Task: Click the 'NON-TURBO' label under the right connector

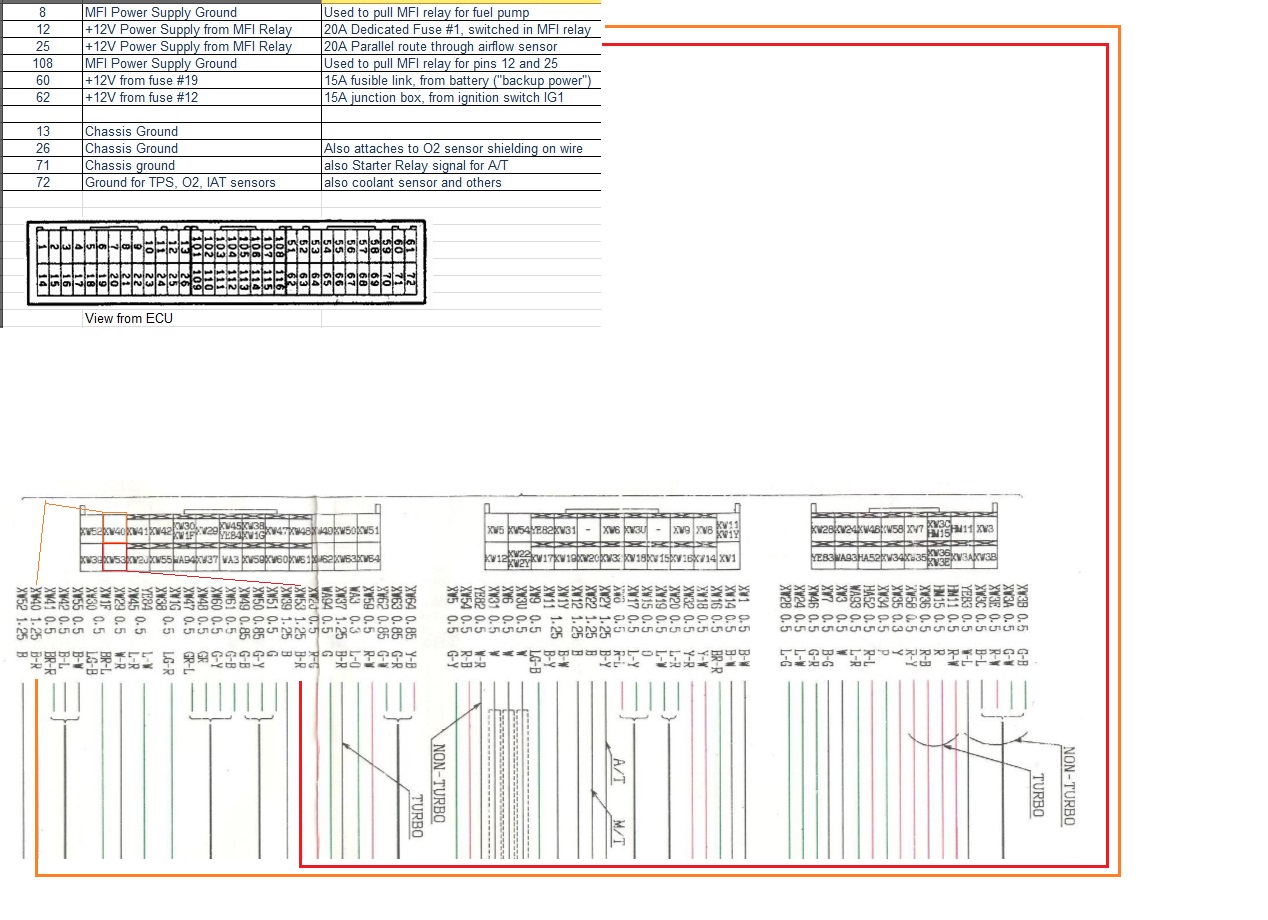Action: tap(1067, 786)
